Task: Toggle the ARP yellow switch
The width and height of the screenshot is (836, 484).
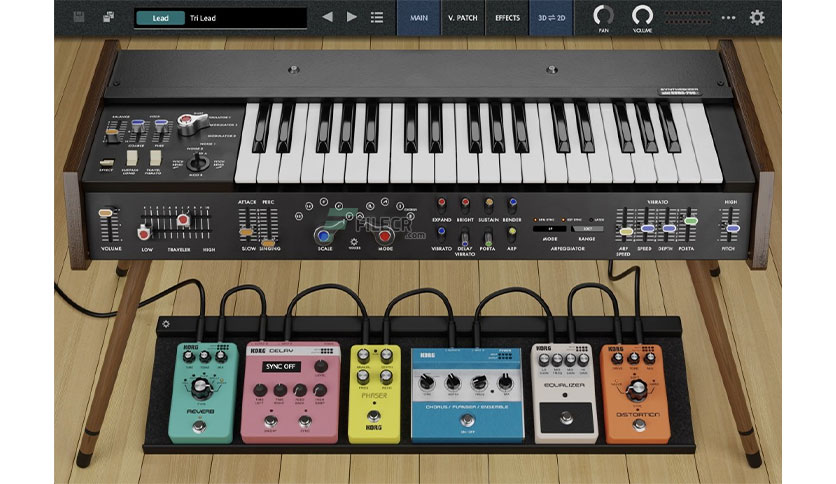Action: point(512,235)
